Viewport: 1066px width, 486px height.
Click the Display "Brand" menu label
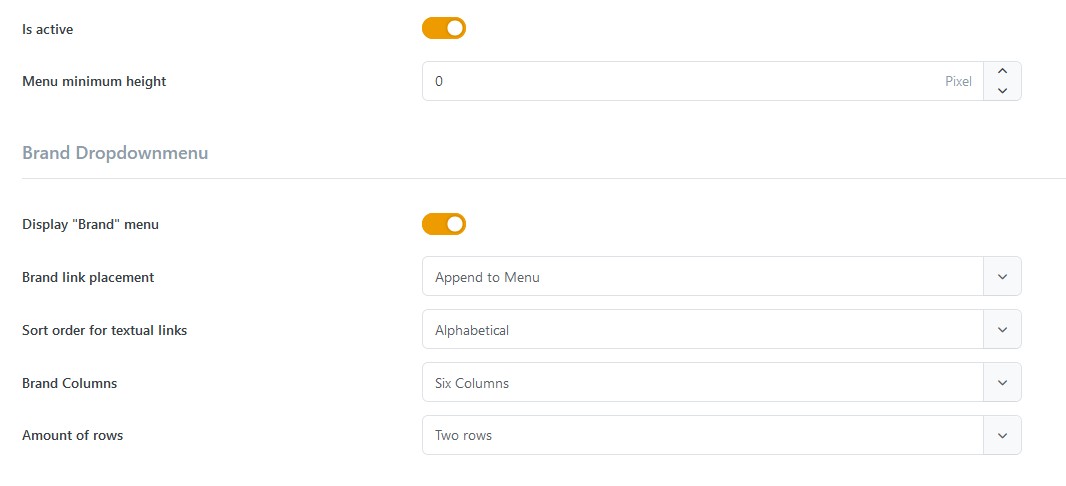pyautogui.click(x=90, y=224)
